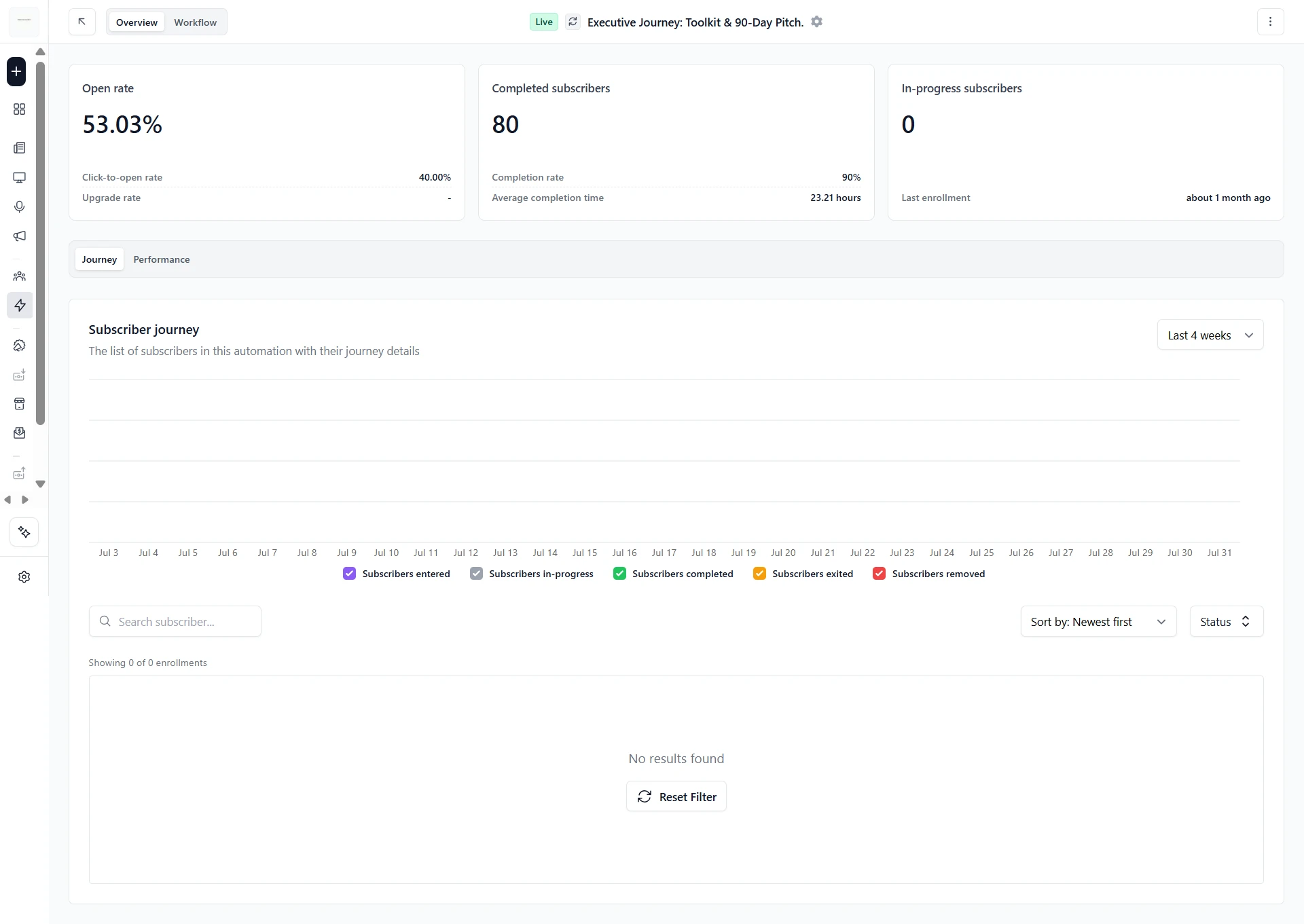Switch to the Performance tab
This screenshot has width=1304, height=924.
[162, 259]
